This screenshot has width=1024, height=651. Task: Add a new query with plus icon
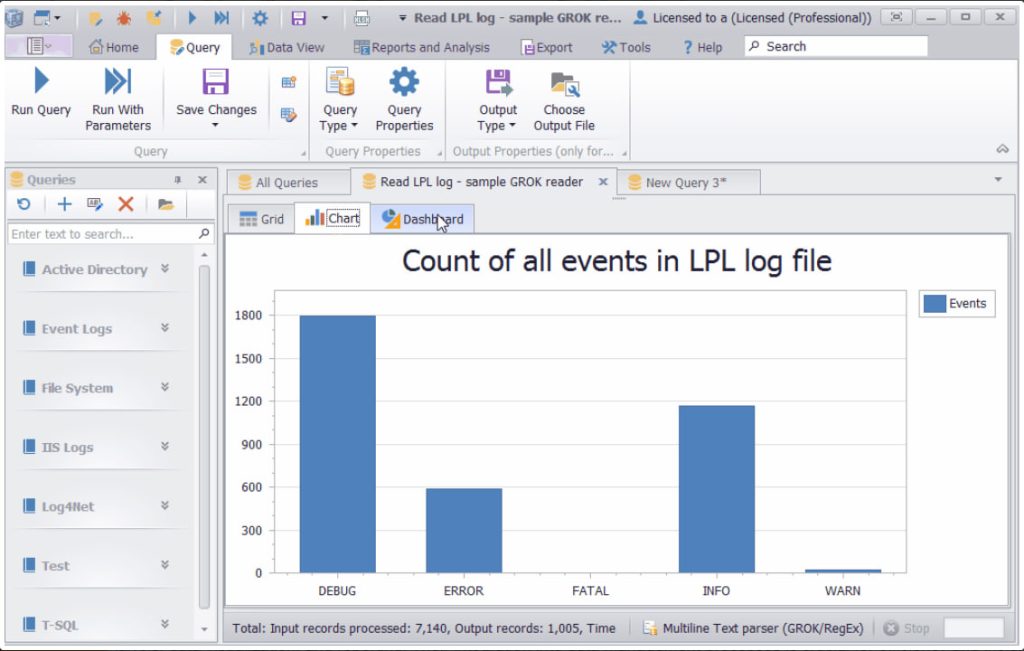tap(64, 204)
